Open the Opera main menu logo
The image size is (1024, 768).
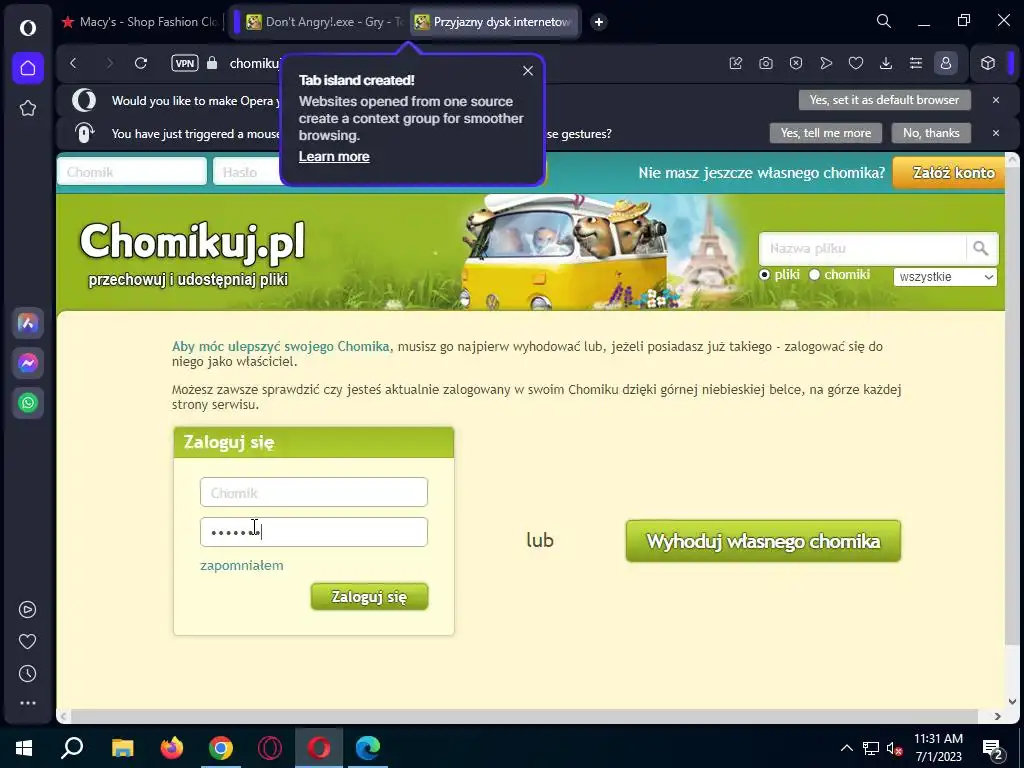tap(27, 27)
